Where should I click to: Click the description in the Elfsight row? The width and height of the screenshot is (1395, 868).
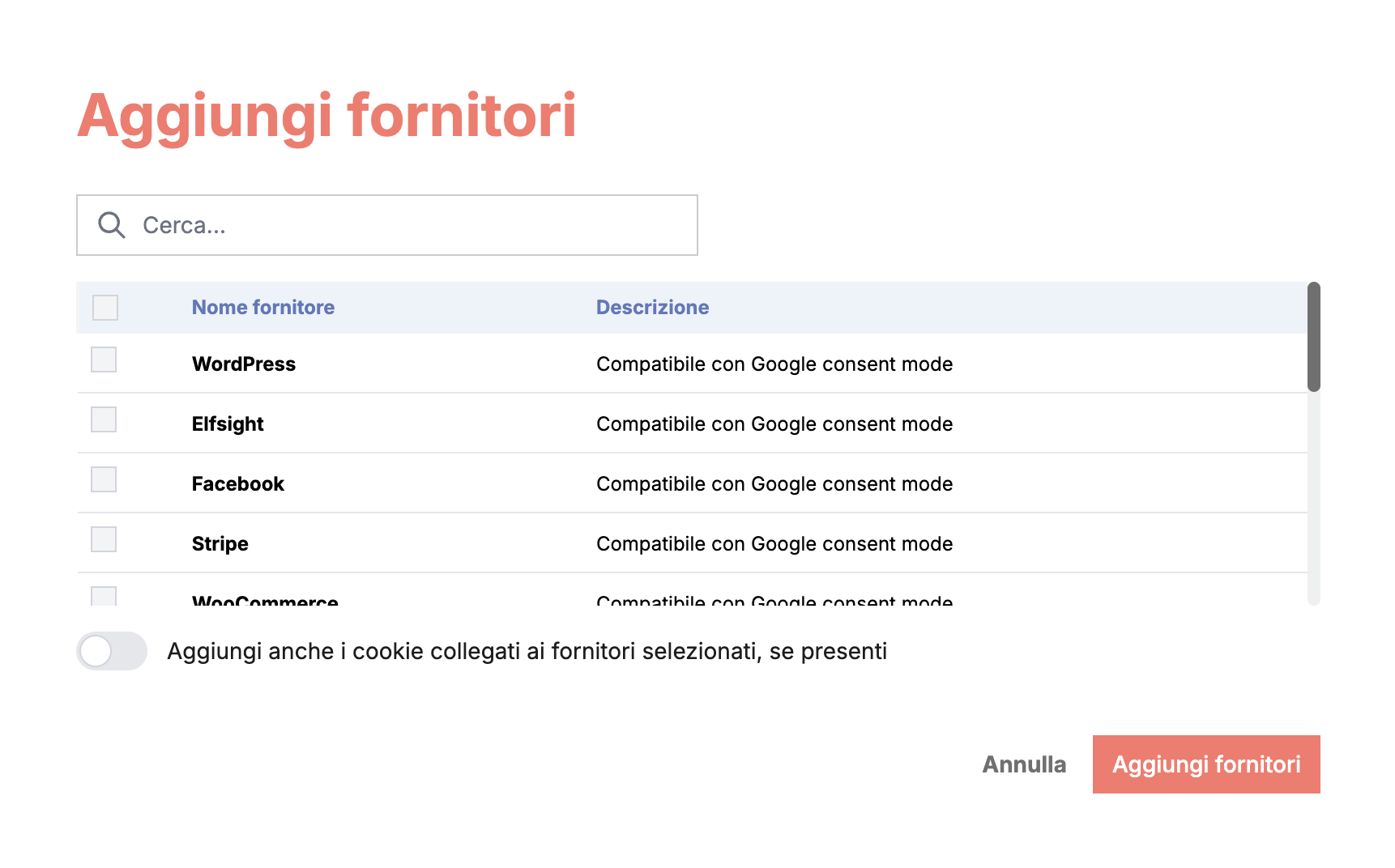pyautogui.click(x=774, y=424)
